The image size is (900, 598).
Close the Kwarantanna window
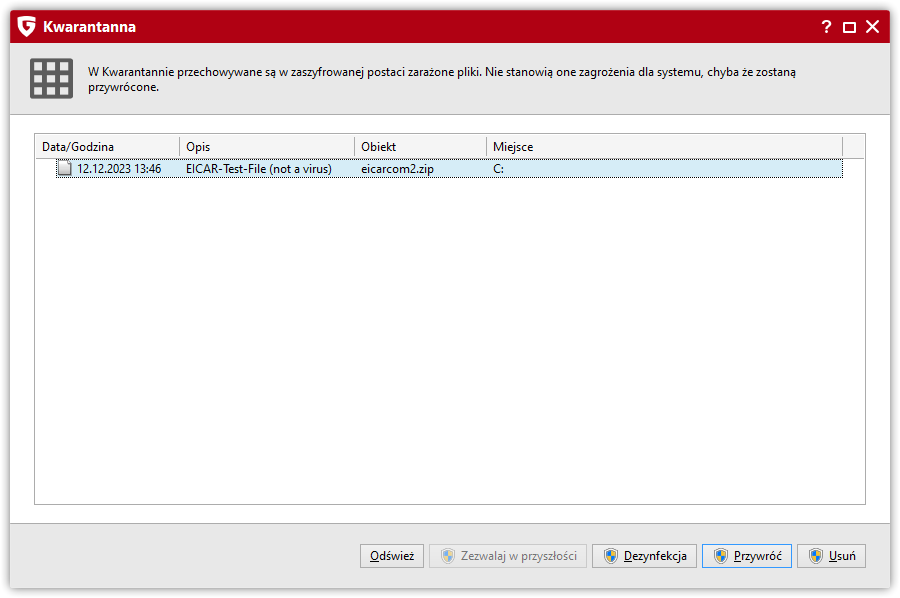[x=872, y=27]
